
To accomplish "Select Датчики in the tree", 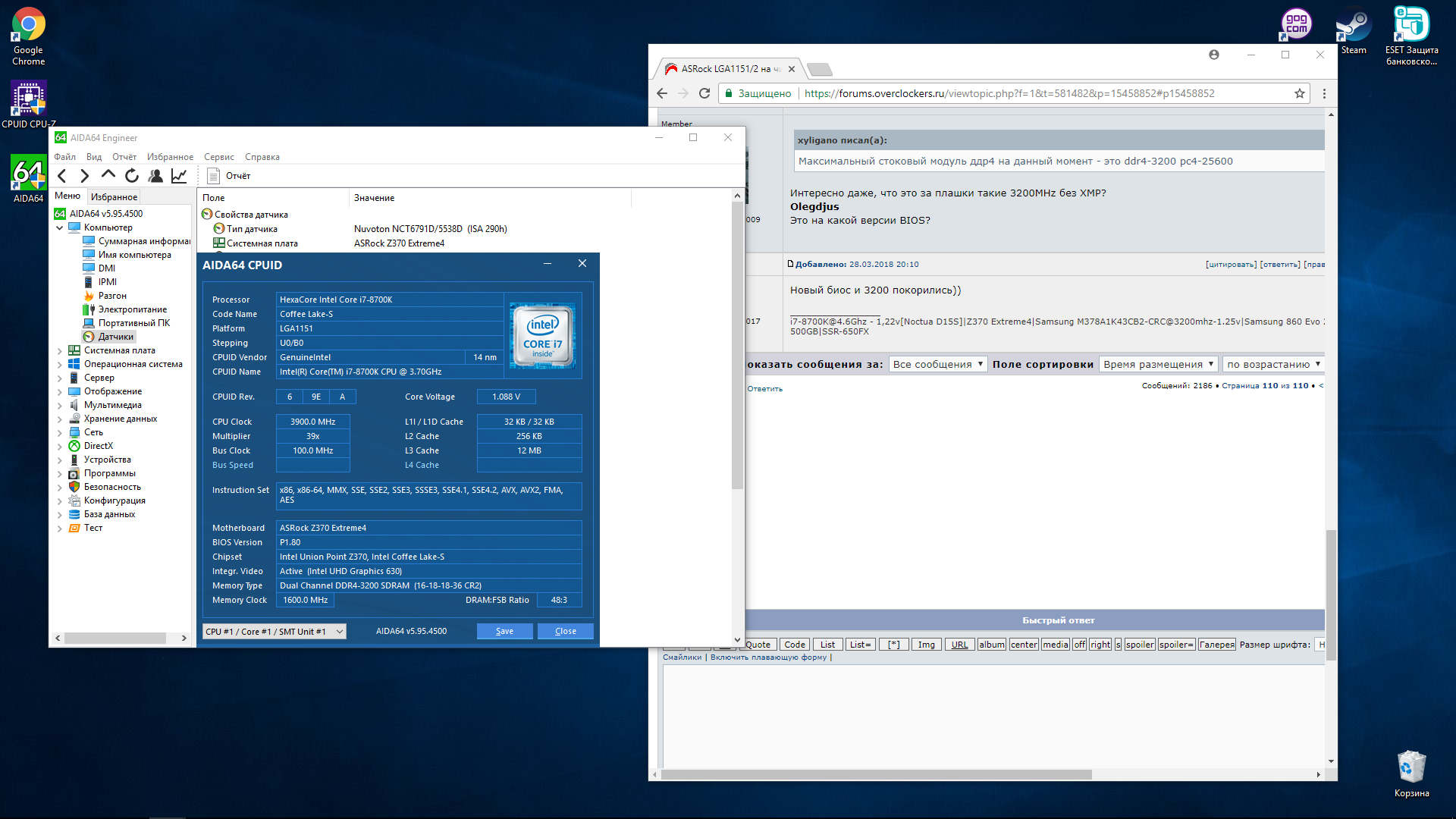I will point(115,337).
